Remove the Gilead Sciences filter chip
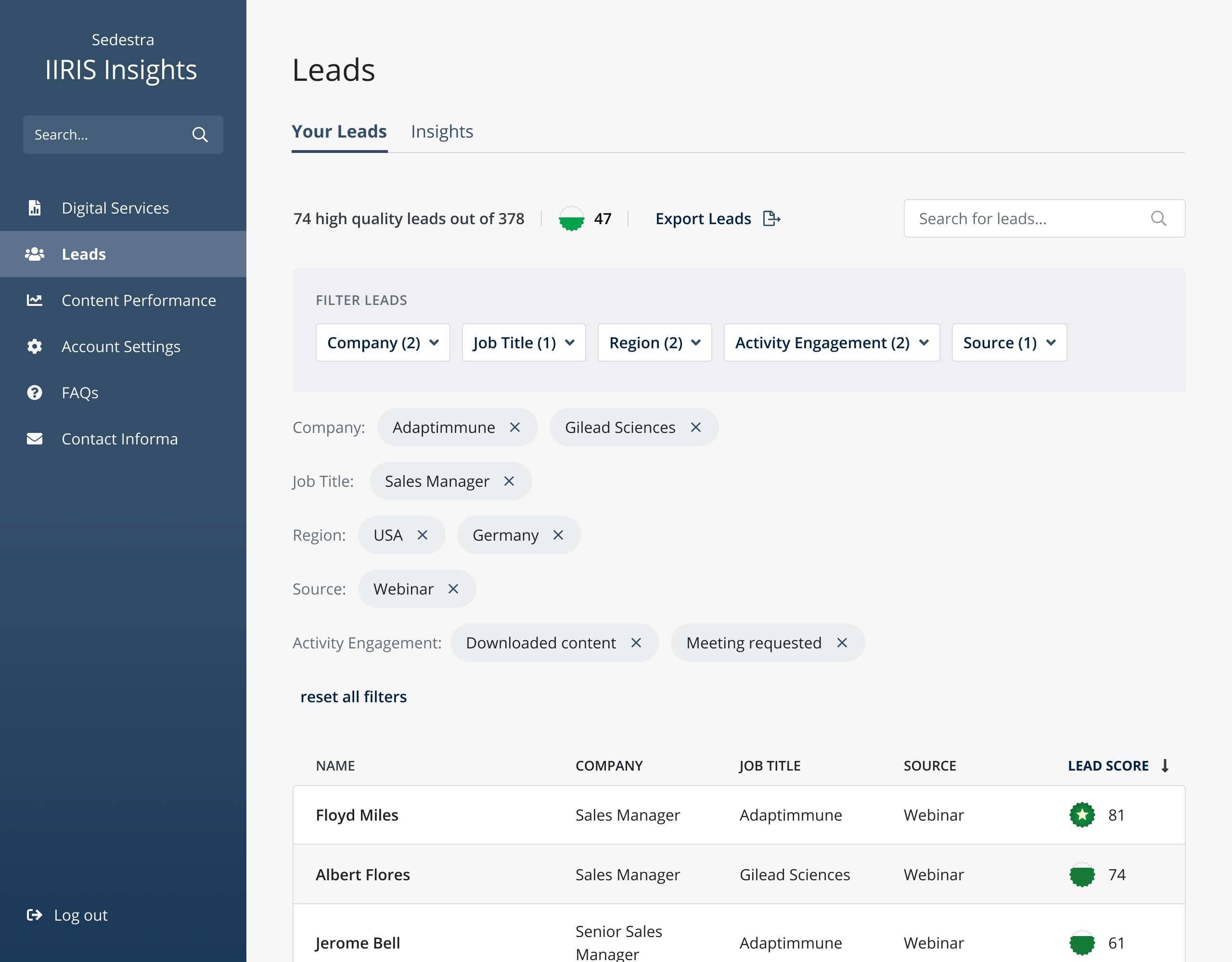Image resolution: width=1232 pixels, height=962 pixels. click(695, 428)
